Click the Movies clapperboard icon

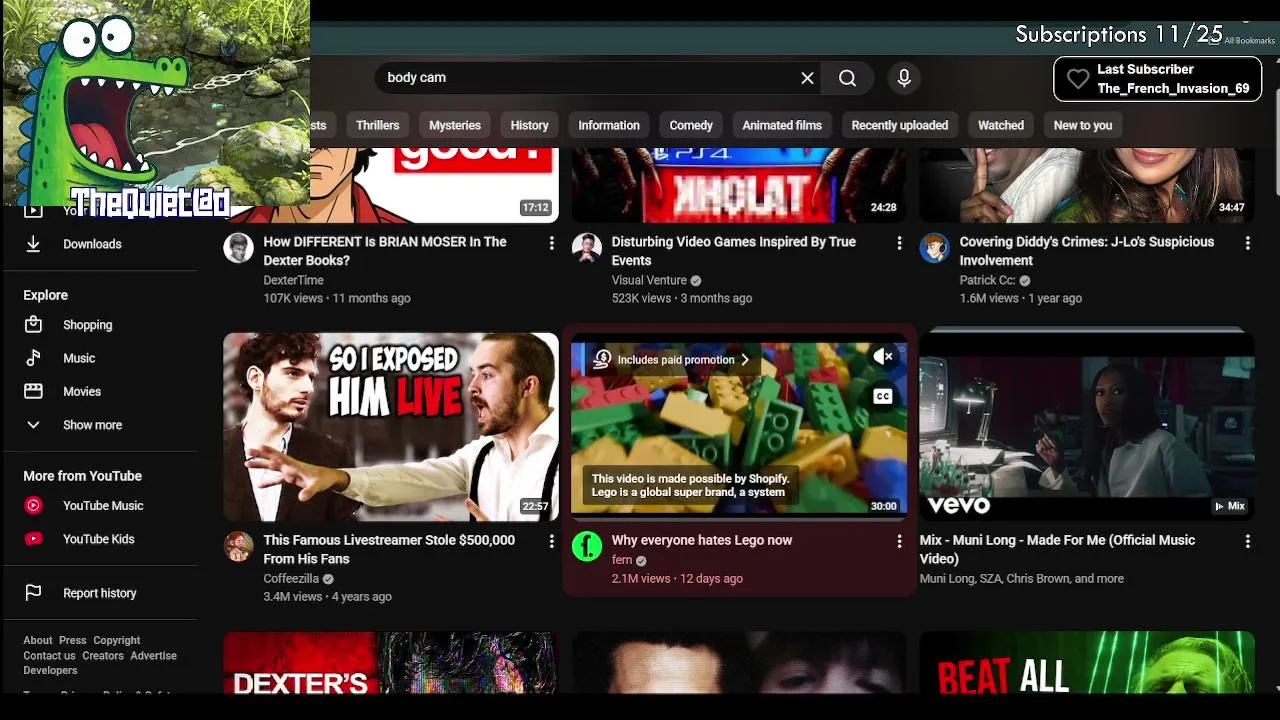point(33,391)
